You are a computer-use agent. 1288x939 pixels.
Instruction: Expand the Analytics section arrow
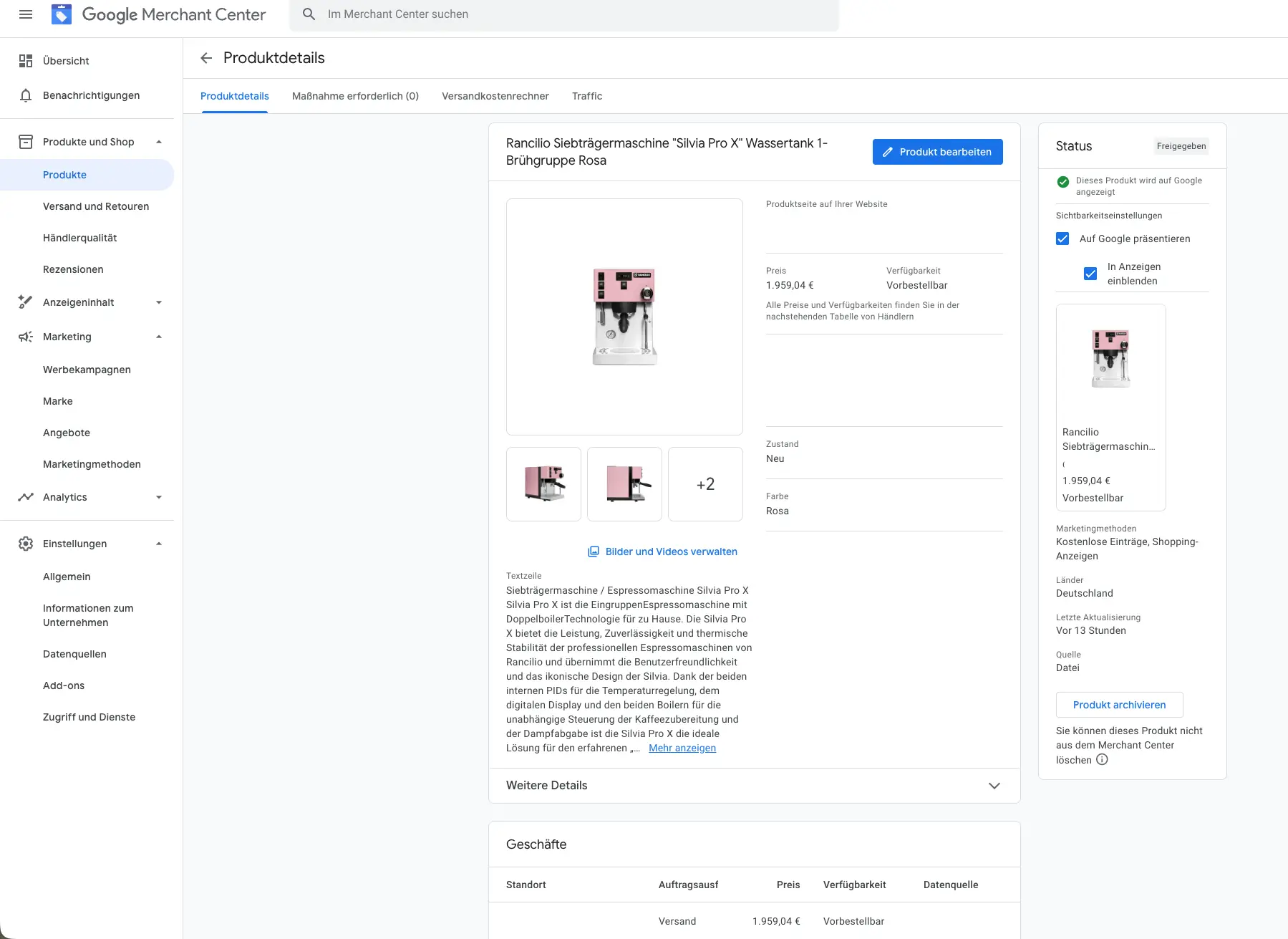(x=159, y=497)
